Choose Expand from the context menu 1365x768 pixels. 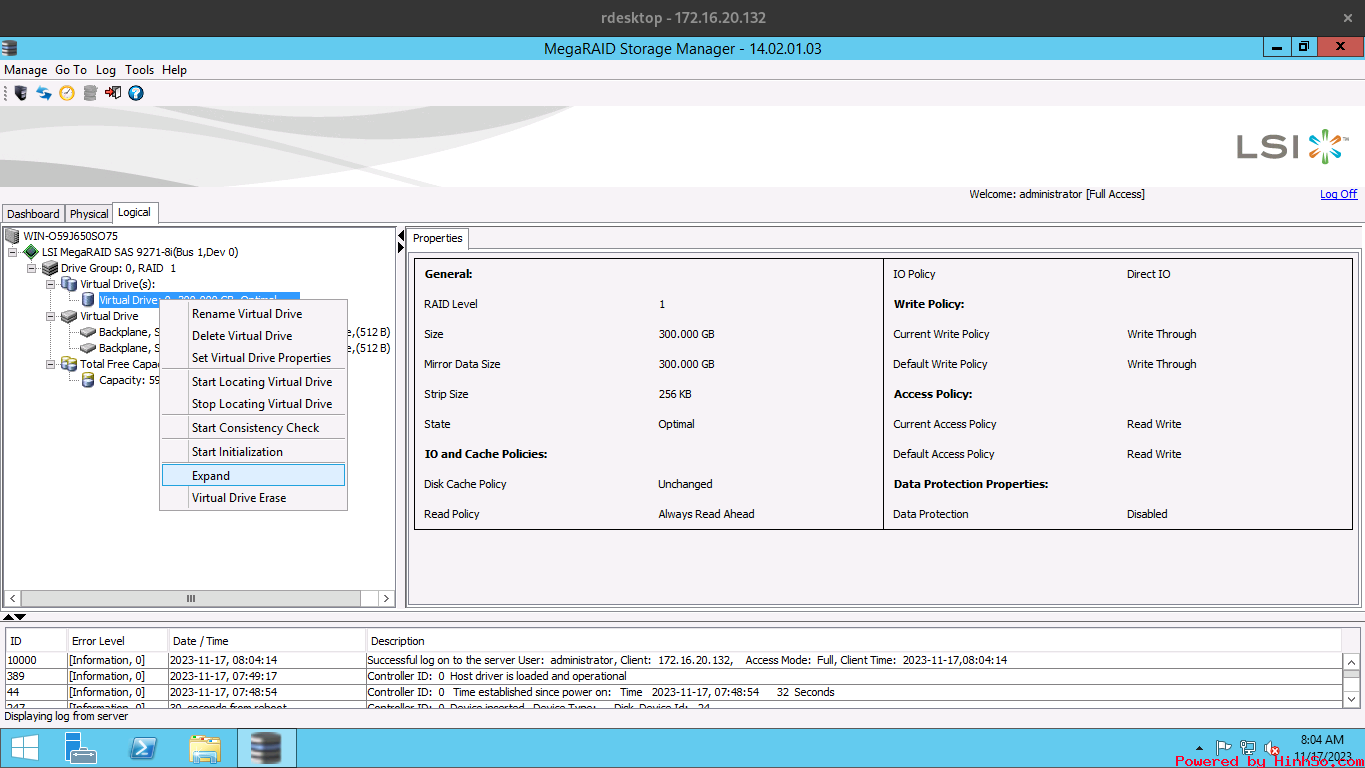tap(253, 476)
